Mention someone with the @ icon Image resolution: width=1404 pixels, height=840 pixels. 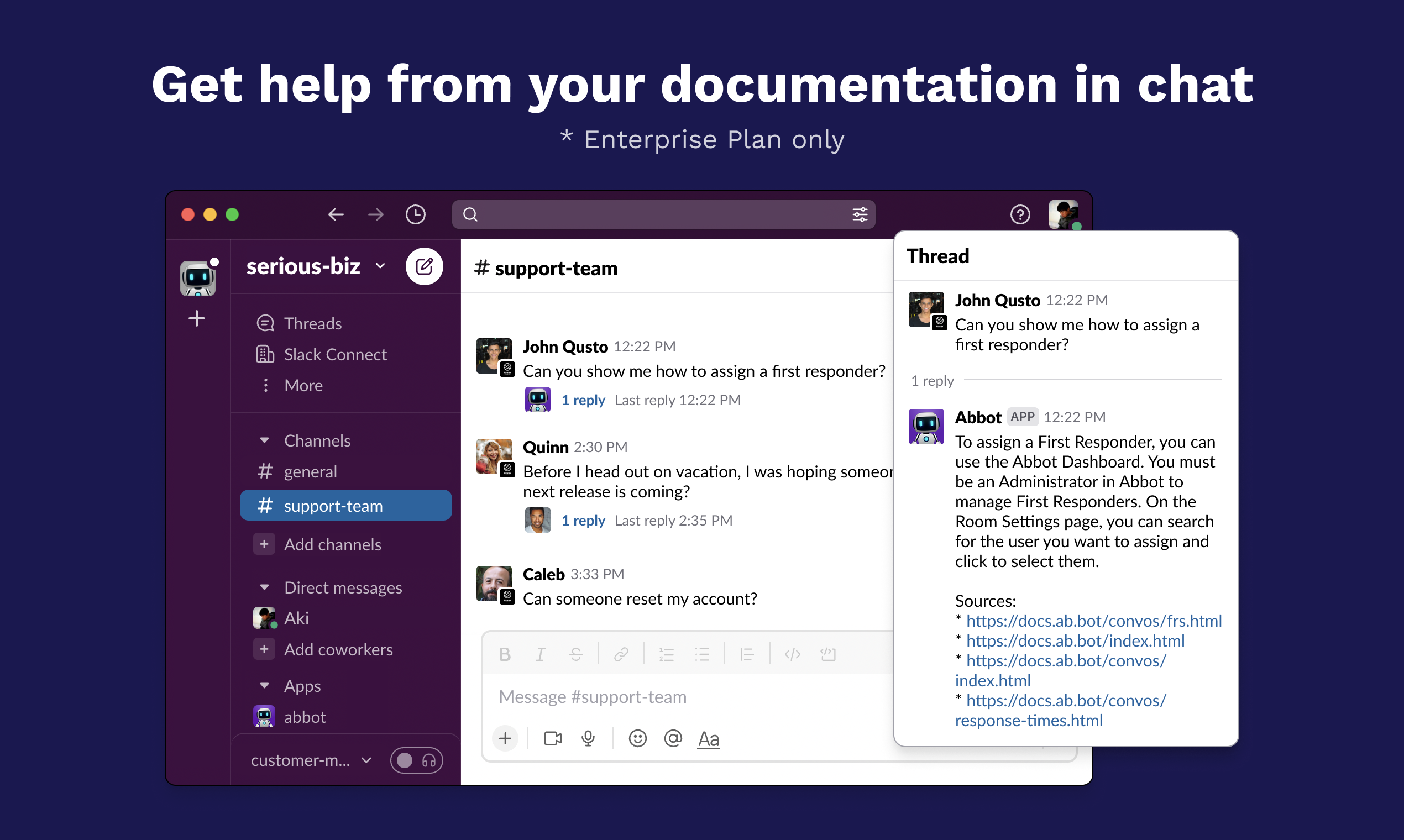coord(673,738)
